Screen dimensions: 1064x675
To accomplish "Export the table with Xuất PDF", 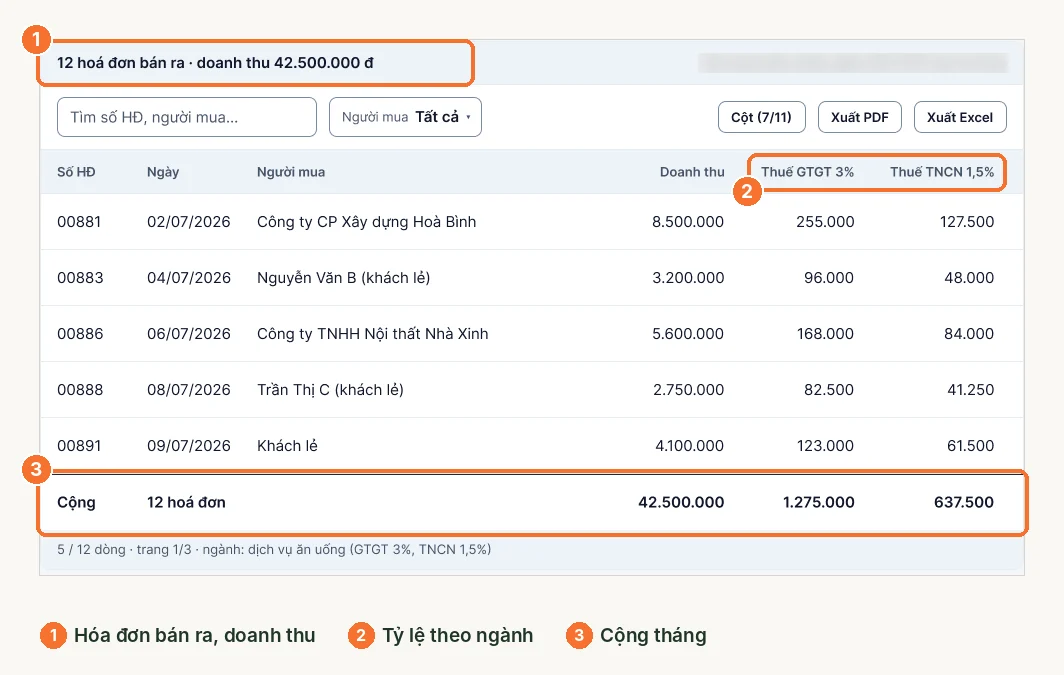I will pyautogui.click(x=860, y=117).
